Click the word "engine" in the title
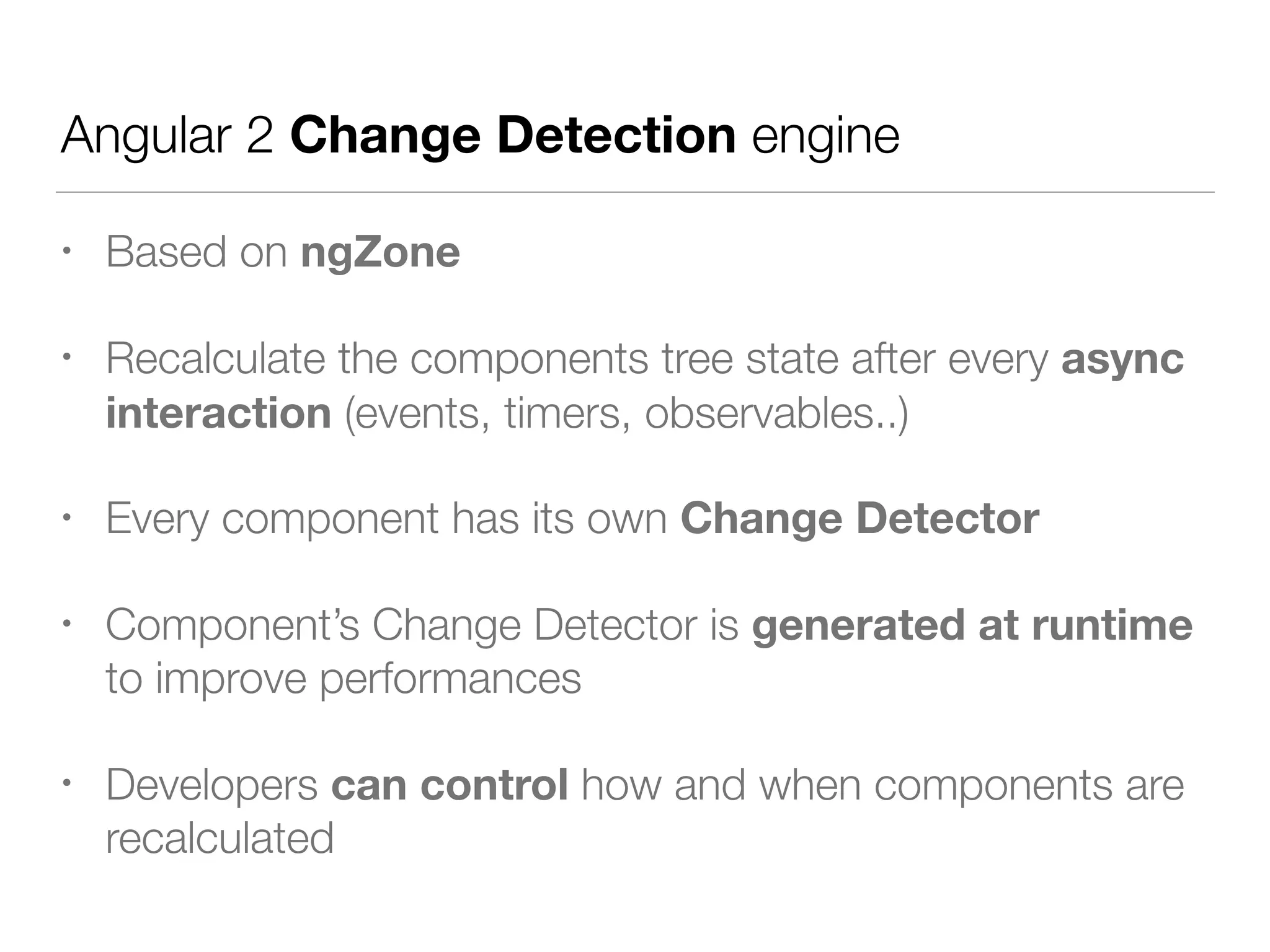Viewport: 1270px width, 952px height. (x=825, y=136)
